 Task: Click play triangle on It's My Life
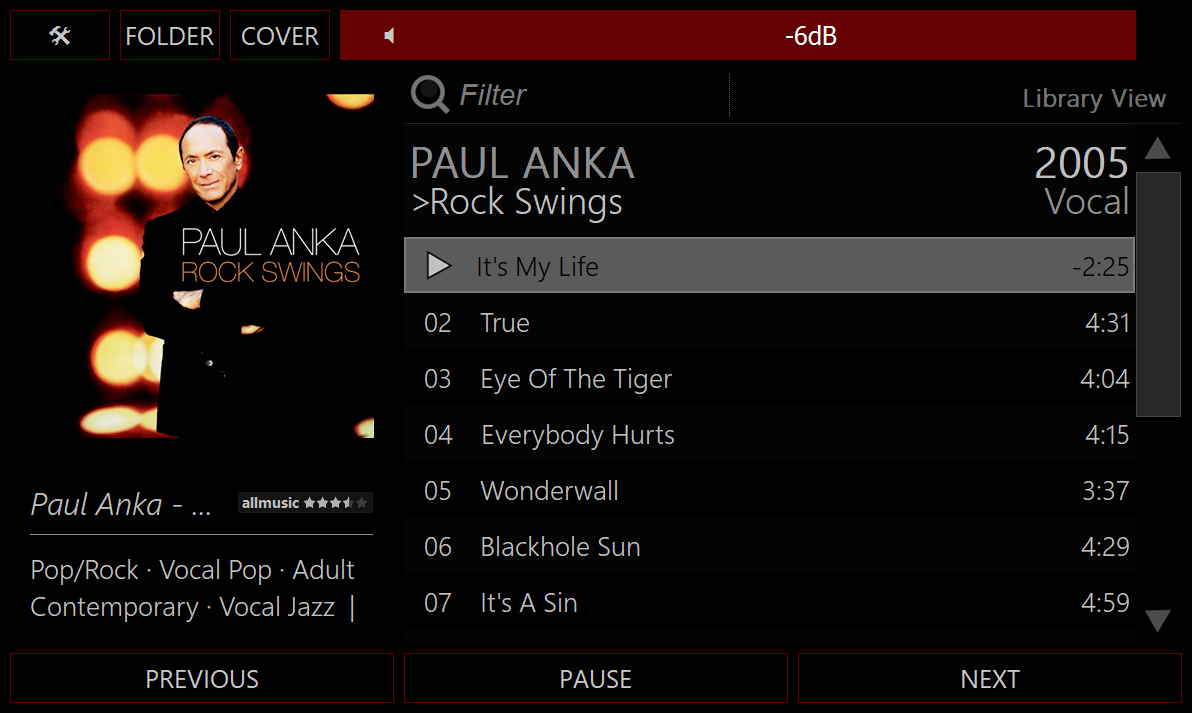click(x=439, y=266)
